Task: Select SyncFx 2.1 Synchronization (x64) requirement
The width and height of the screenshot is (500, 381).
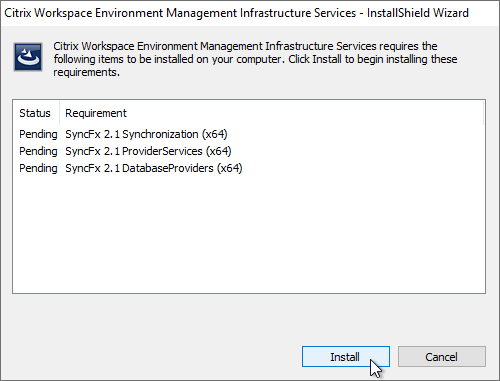Action: click(146, 134)
